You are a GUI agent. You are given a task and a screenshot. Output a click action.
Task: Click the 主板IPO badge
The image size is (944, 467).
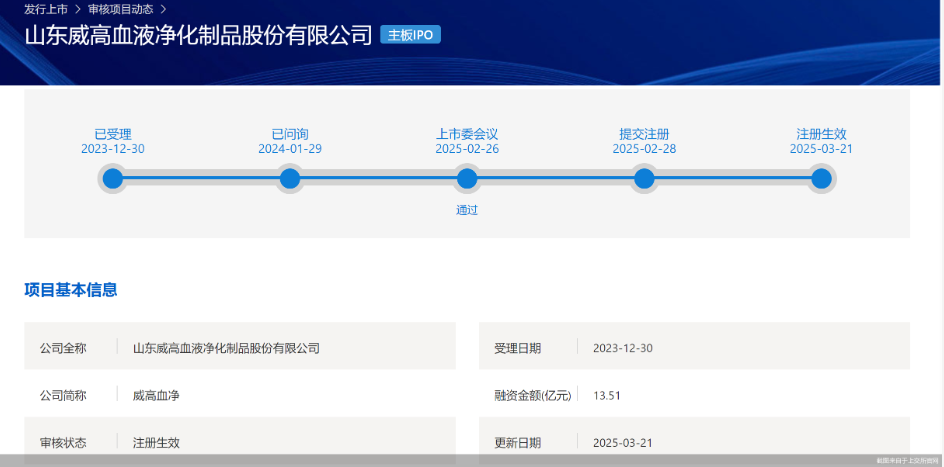pos(411,35)
